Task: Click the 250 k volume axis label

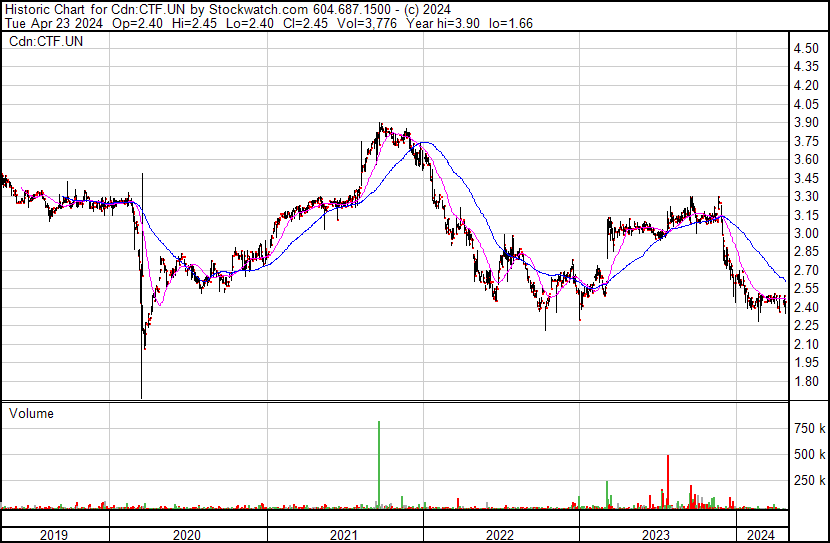Action: click(x=808, y=480)
